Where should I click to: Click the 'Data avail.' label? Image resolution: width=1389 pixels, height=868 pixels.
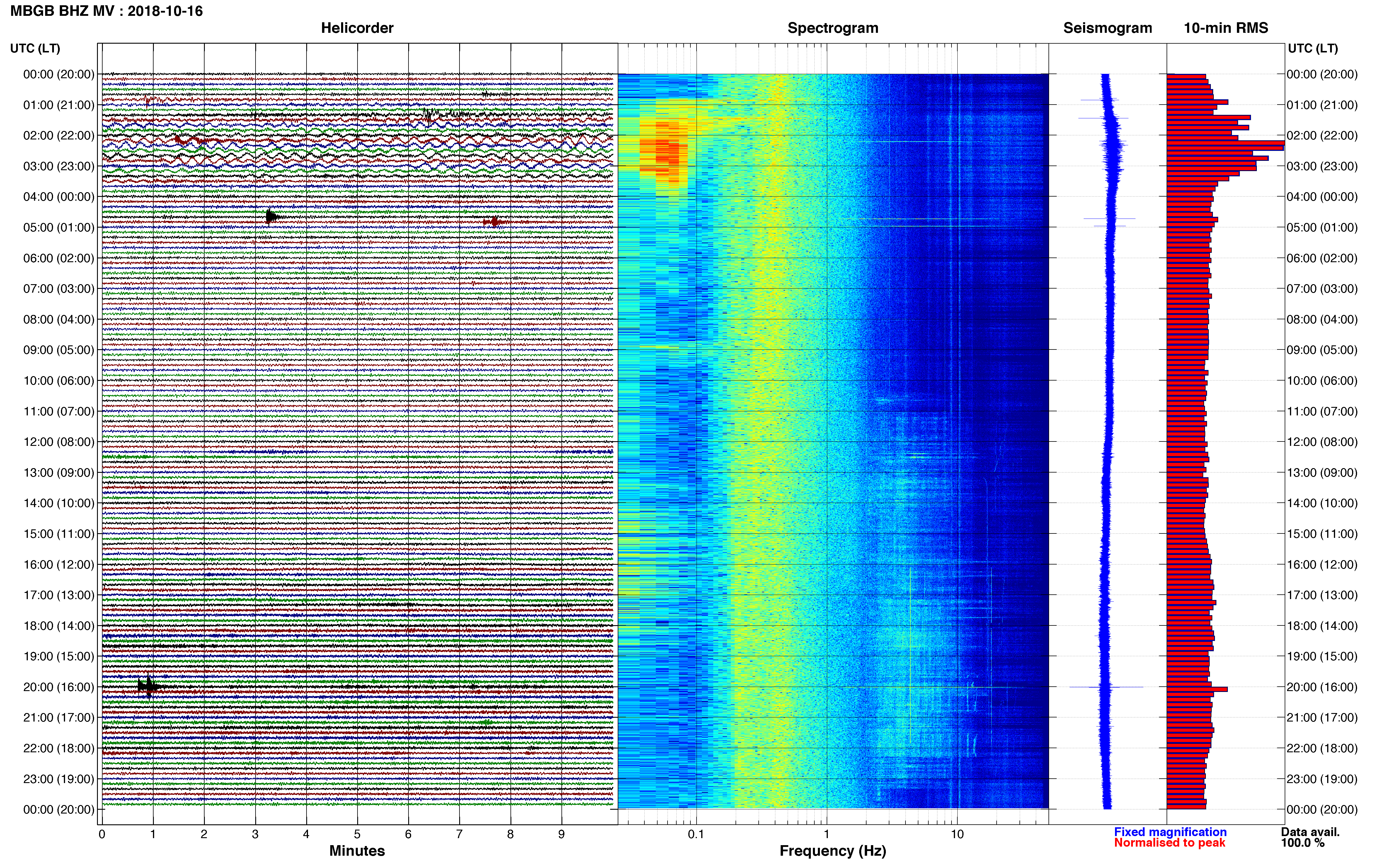tap(1310, 832)
